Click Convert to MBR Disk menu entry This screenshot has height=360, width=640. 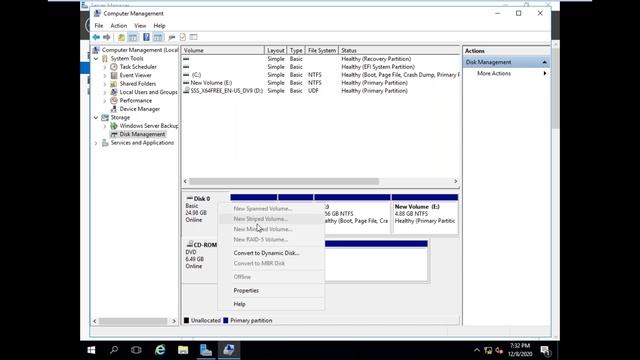[271, 263]
